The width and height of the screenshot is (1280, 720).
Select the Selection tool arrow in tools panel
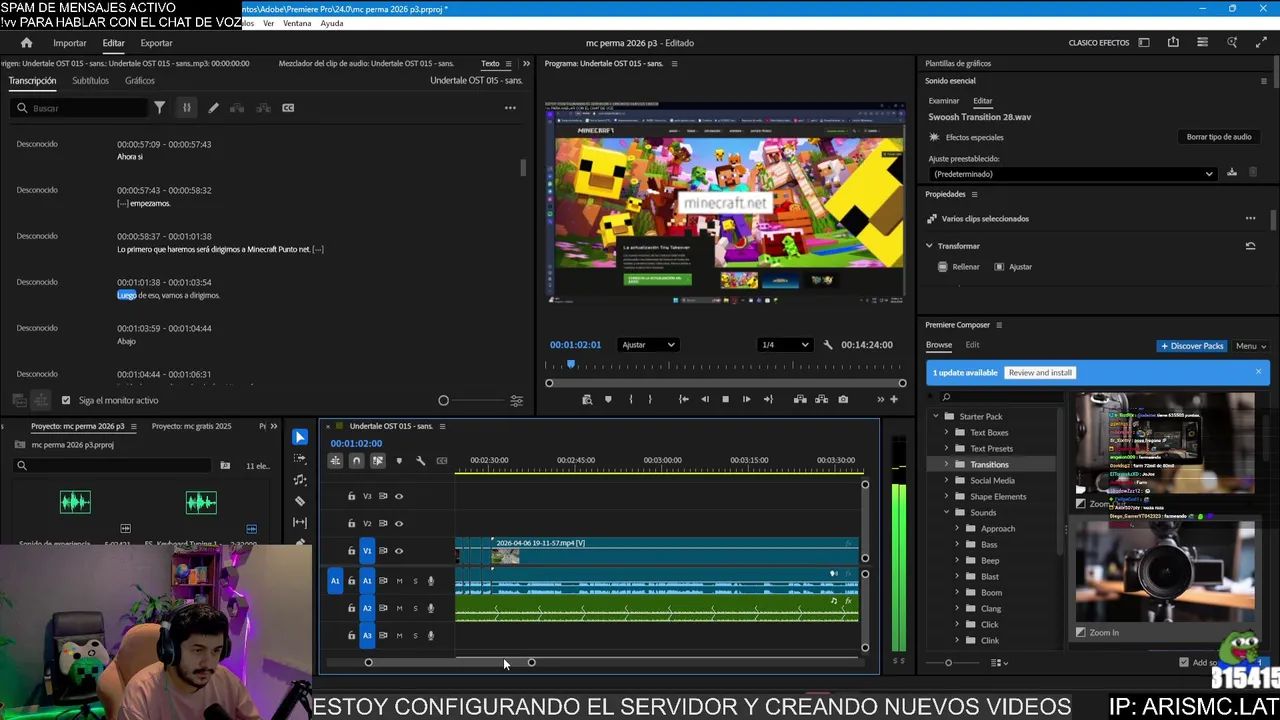(x=300, y=437)
